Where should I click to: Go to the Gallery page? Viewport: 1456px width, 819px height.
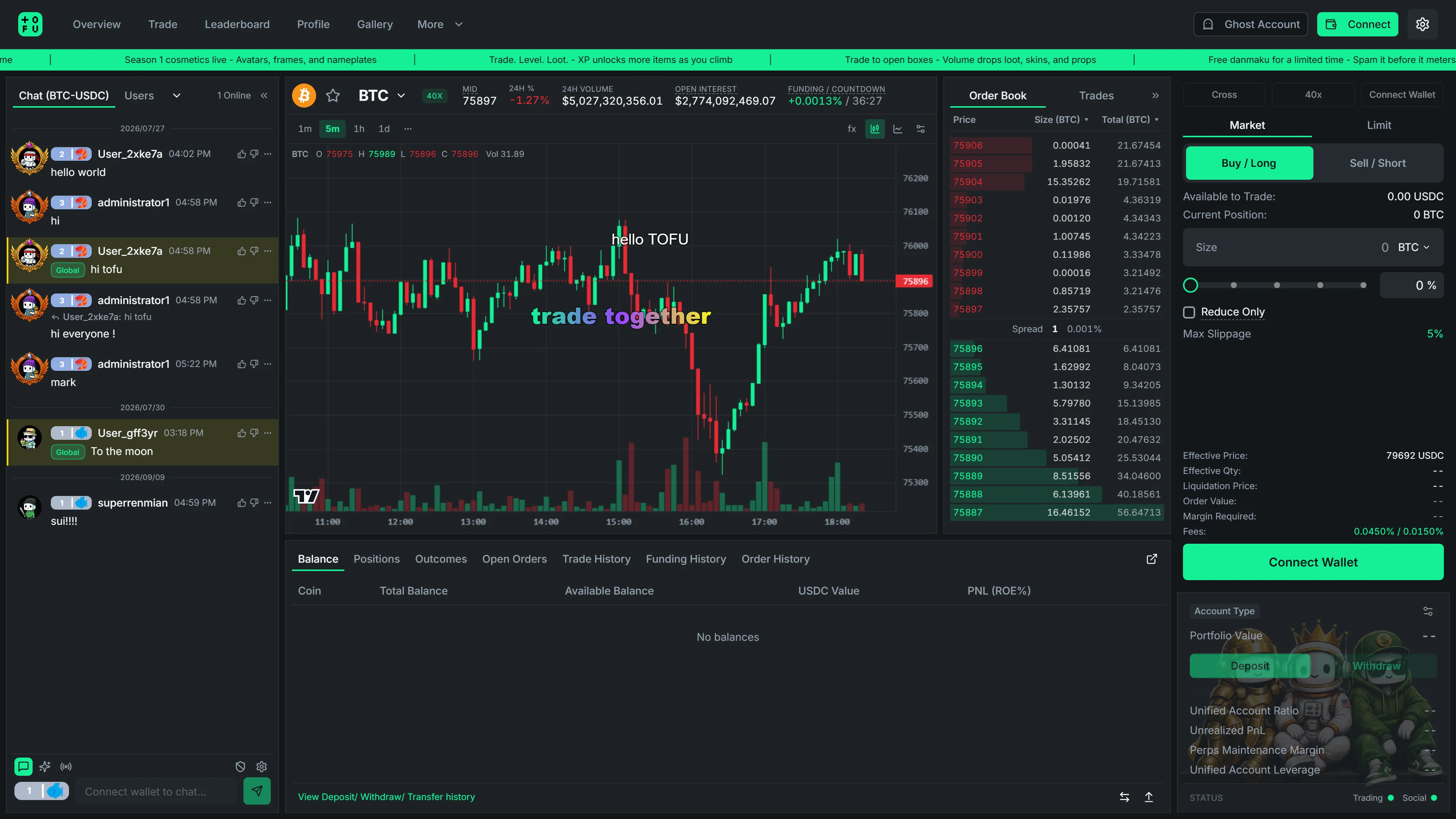(375, 24)
